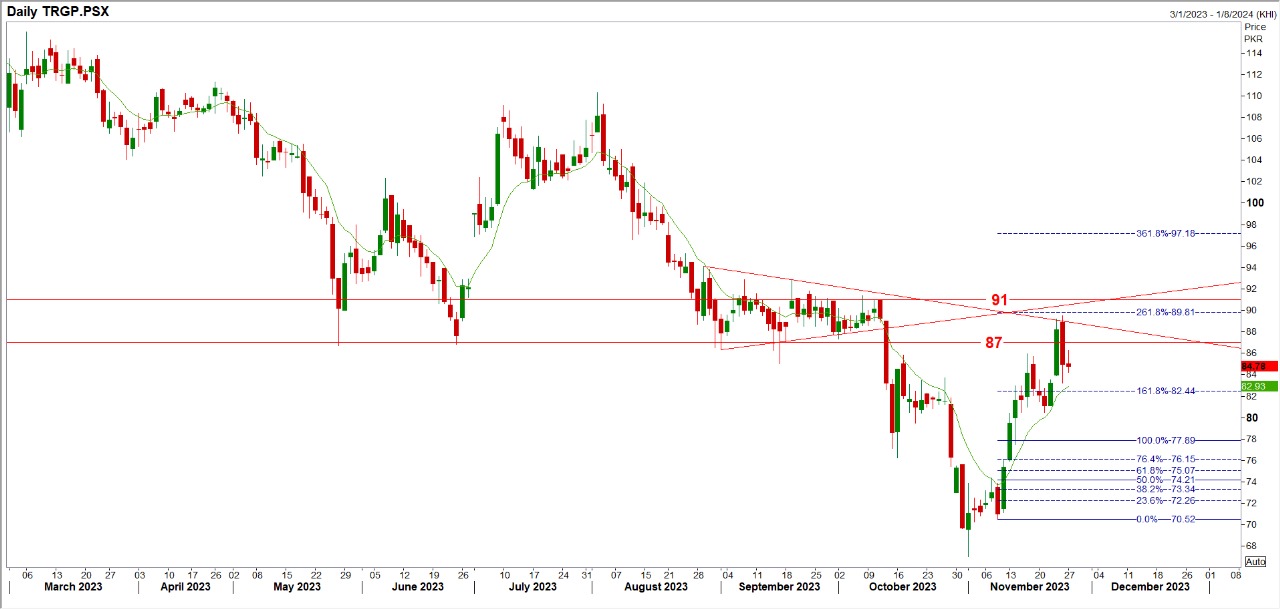
Task: Click July 2023 on the time axis
Action: tap(531, 587)
